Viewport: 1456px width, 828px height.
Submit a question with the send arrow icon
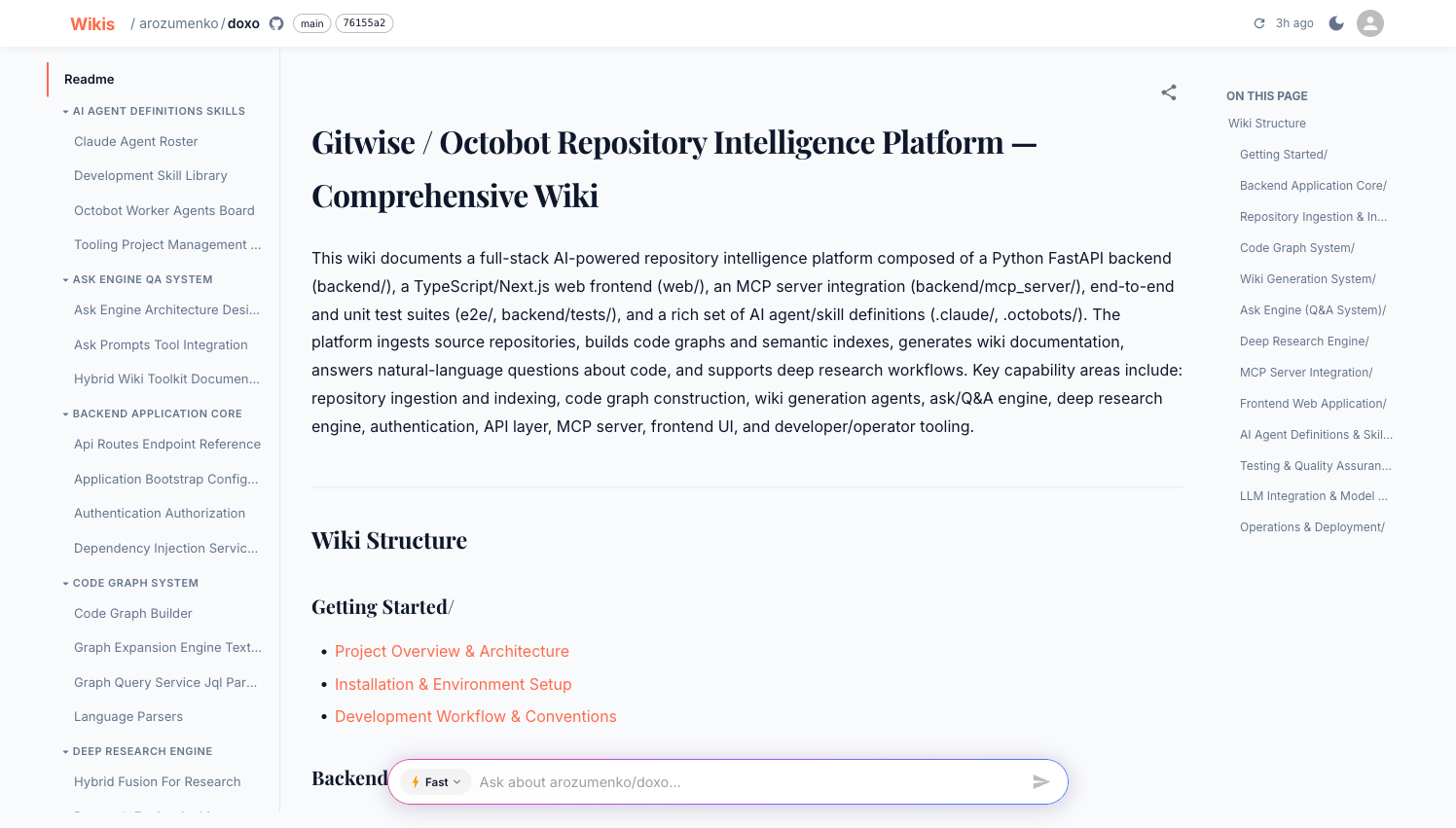tap(1039, 781)
